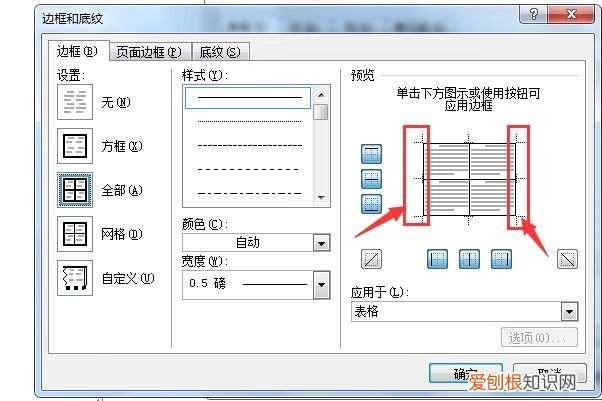Viewport: 602px width, 401px height.
Task: Toggle the diagonal up border button
Action: click(371, 259)
